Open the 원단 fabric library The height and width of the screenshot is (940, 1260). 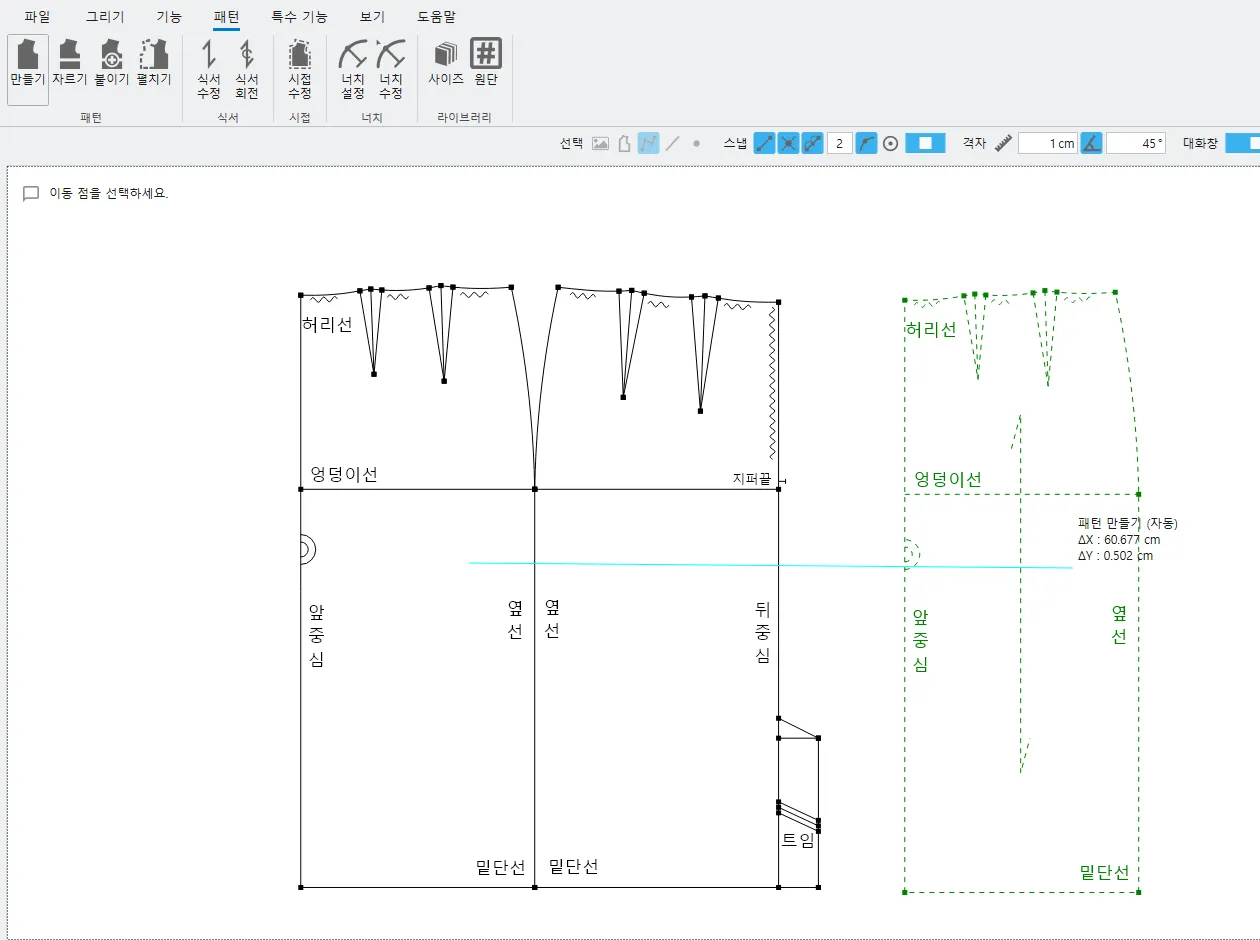tap(486, 64)
